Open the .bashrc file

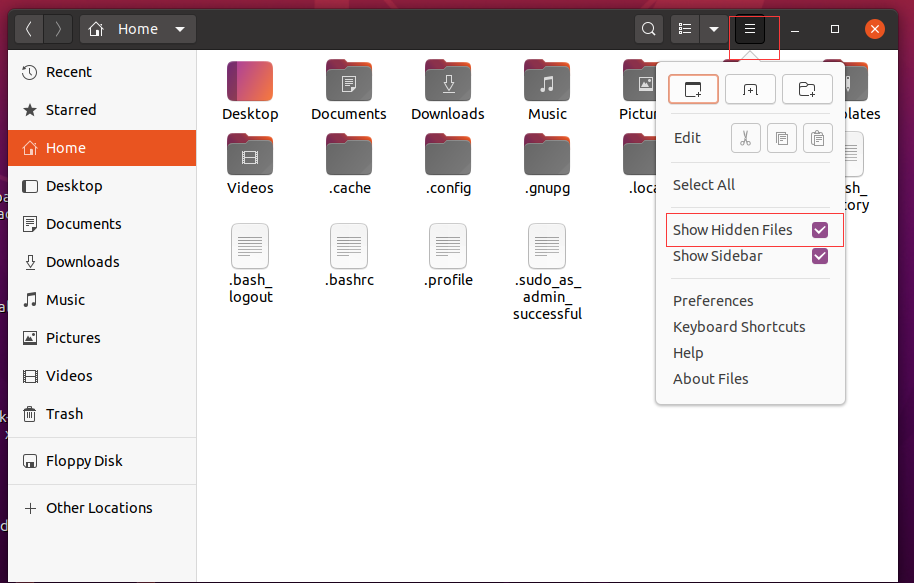point(349,256)
